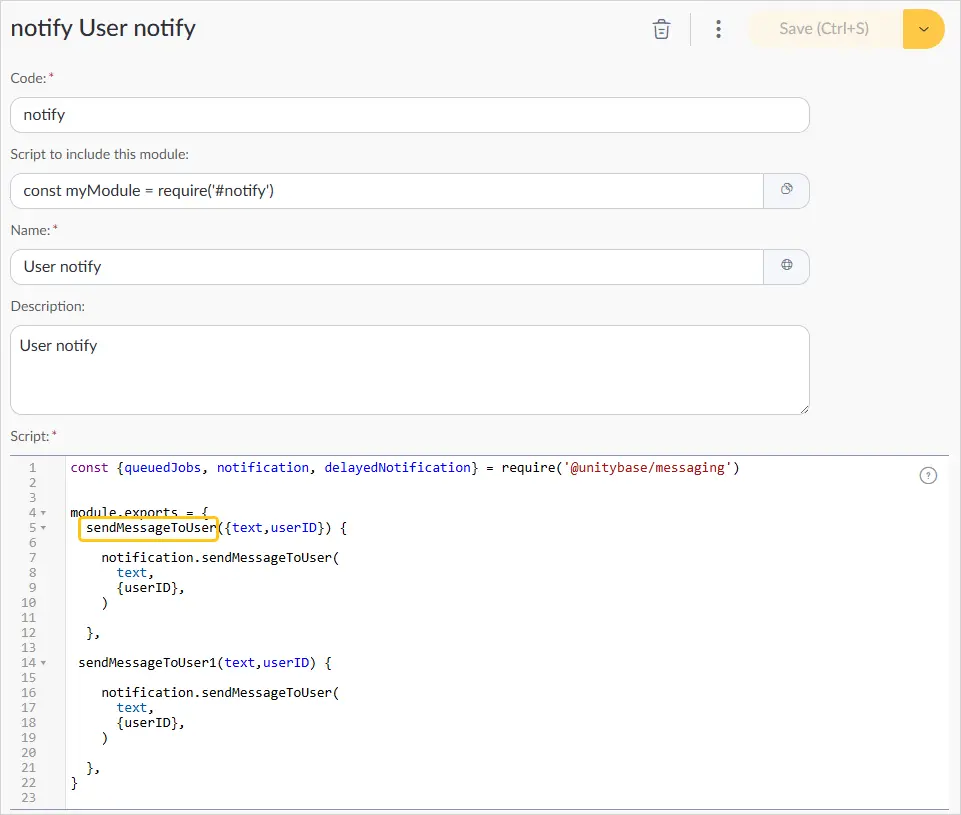Click the page title notify User notify
Image resolution: width=961 pixels, height=815 pixels.
tap(103, 28)
